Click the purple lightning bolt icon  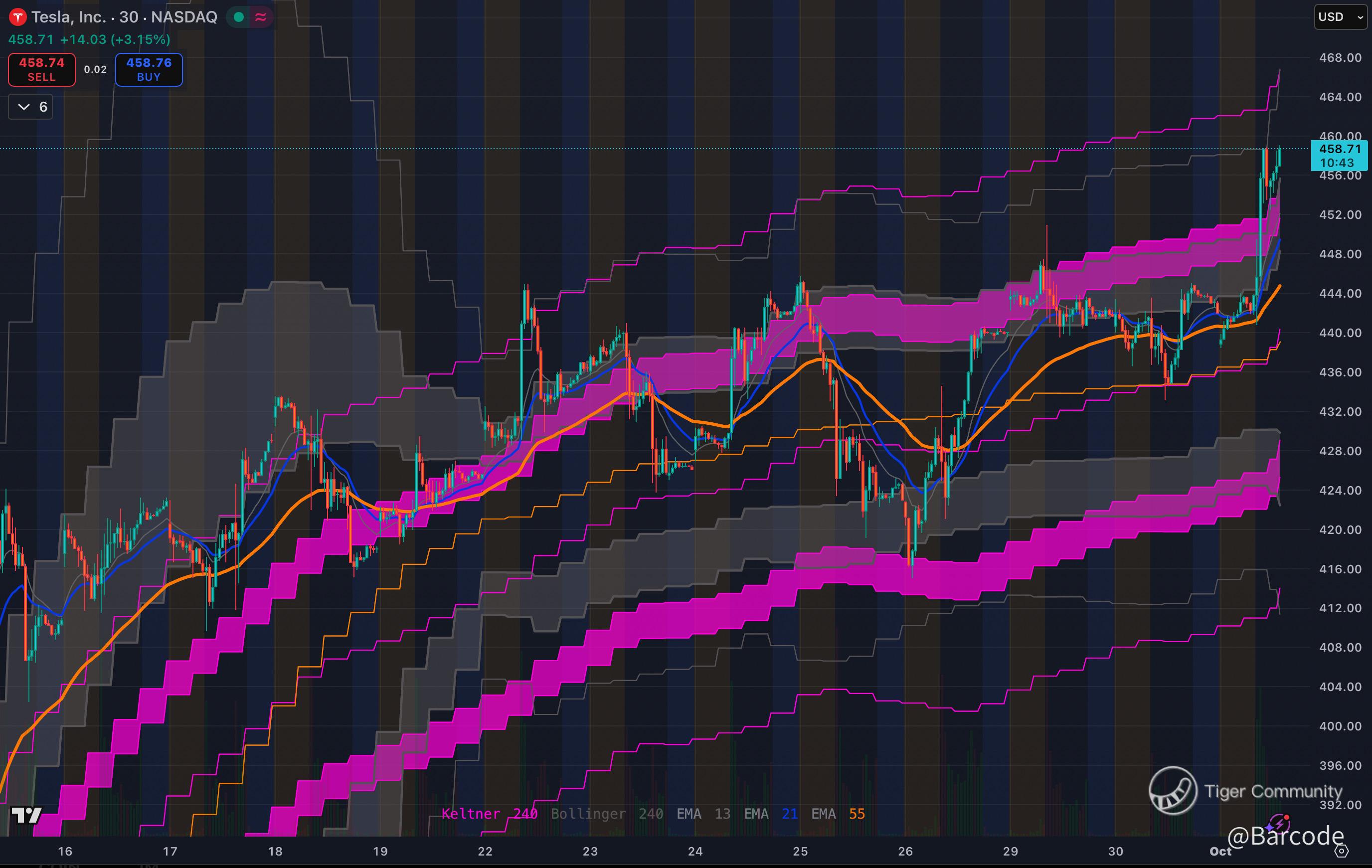pyautogui.click(x=1280, y=824)
